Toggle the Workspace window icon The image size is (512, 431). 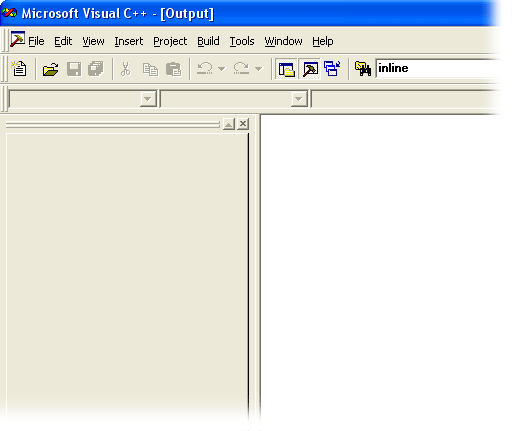click(x=286, y=69)
